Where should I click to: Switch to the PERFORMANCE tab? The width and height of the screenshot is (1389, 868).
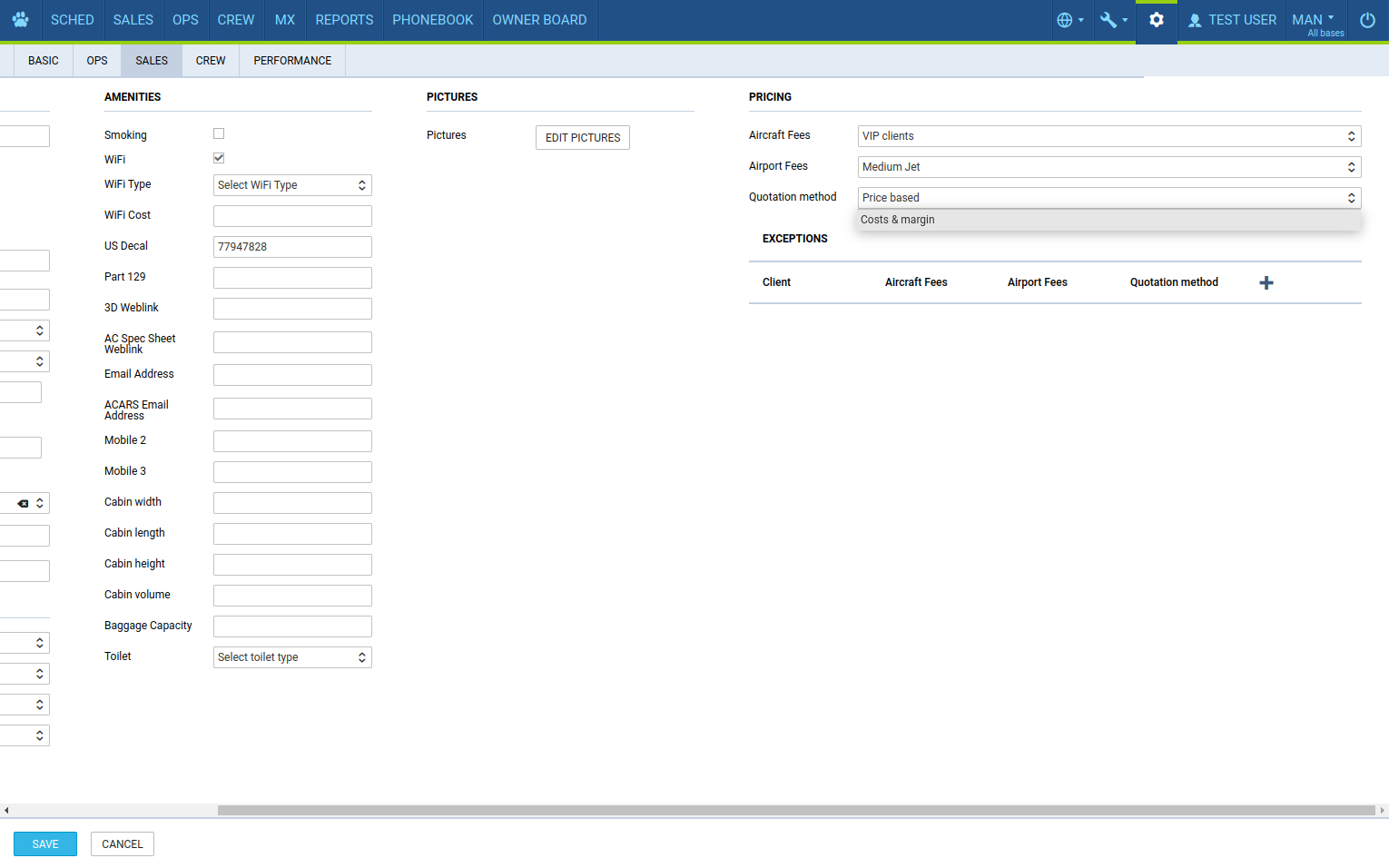[292, 61]
